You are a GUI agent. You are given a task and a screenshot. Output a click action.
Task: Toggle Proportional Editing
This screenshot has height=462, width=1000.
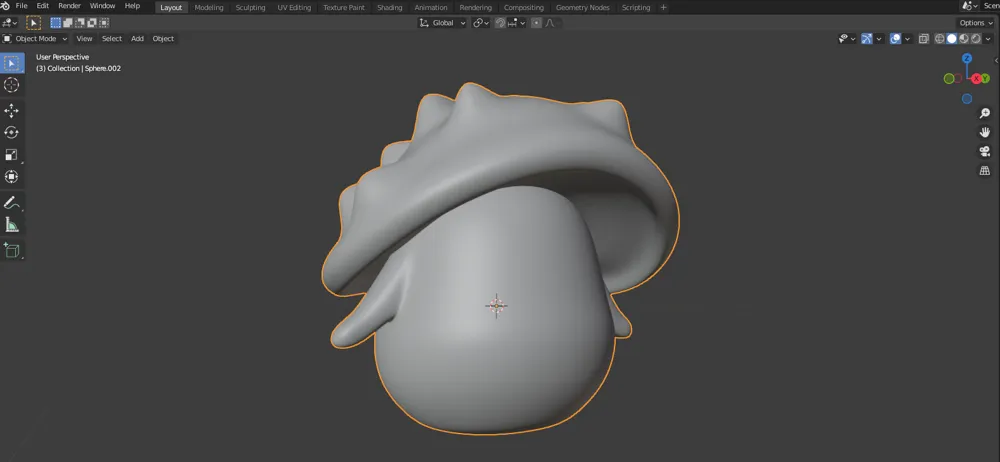pyautogui.click(x=536, y=23)
